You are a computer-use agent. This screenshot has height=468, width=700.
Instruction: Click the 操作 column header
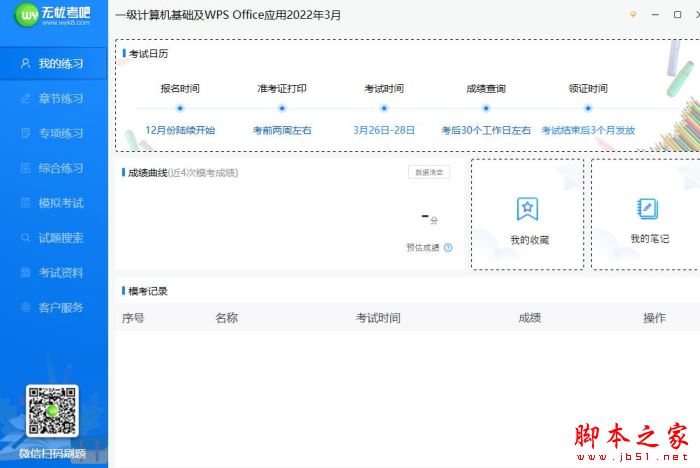[x=654, y=318]
